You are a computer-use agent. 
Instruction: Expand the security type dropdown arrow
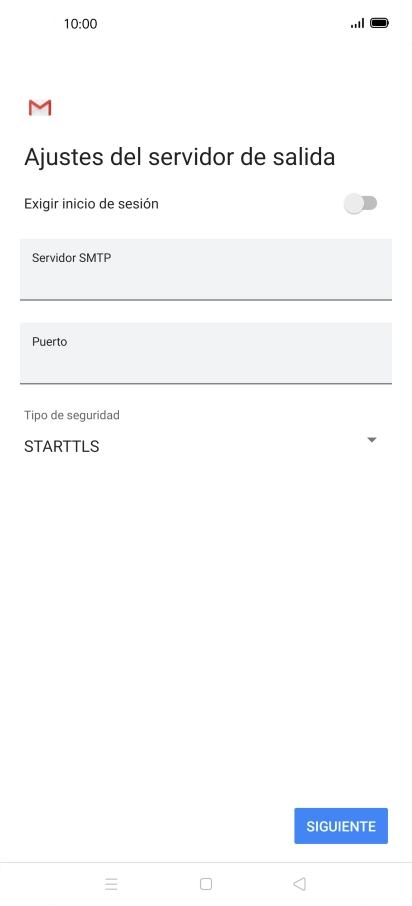372,440
